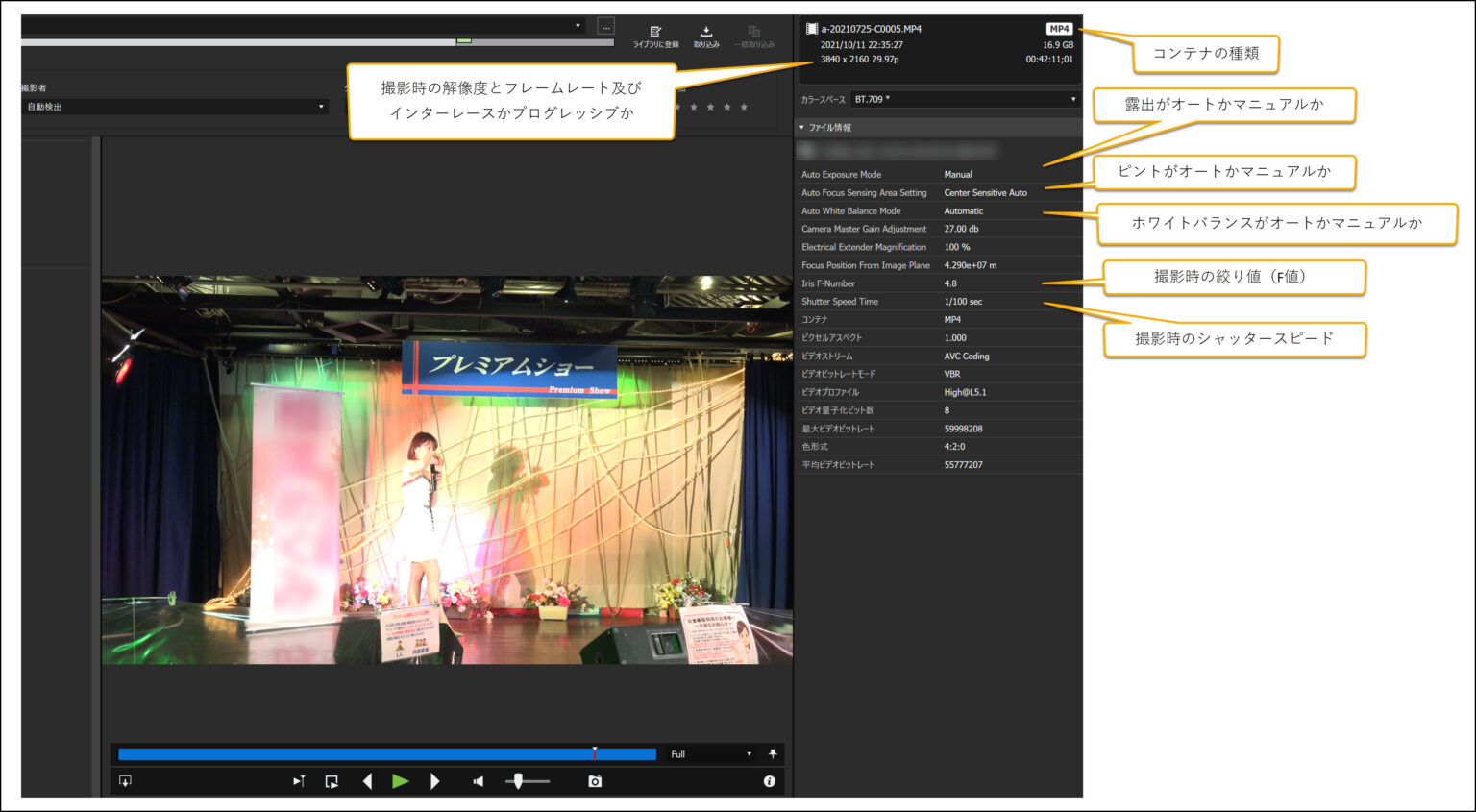Click the mark-in point icon
This screenshot has height=812, width=1476.
[x=299, y=781]
